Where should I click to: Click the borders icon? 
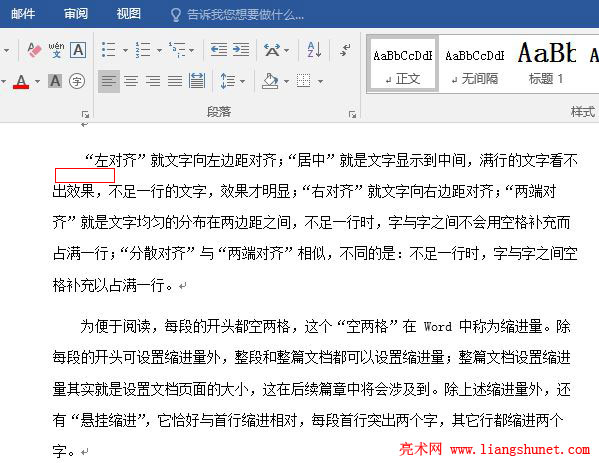(x=304, y=81)
